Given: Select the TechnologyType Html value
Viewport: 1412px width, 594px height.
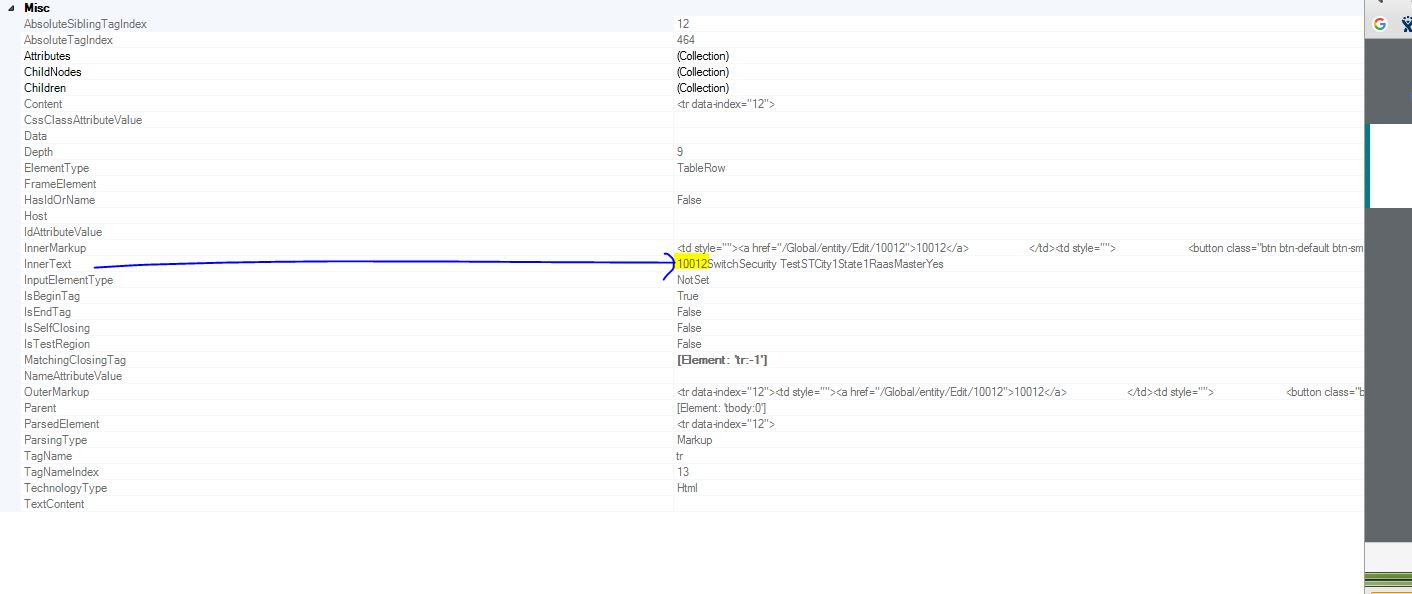Looking at the screenshot, I should pos(687,488).
